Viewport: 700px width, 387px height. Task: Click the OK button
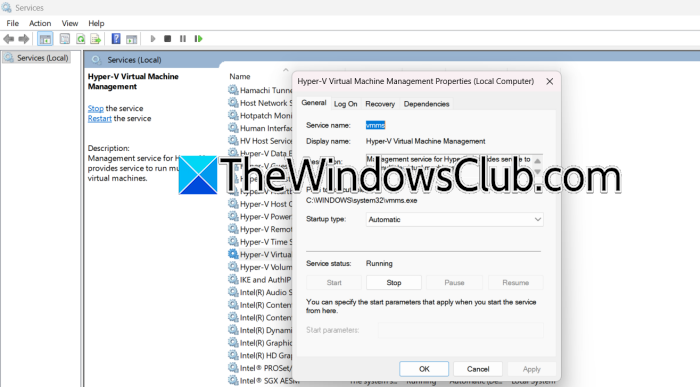(x=424, y=369)
